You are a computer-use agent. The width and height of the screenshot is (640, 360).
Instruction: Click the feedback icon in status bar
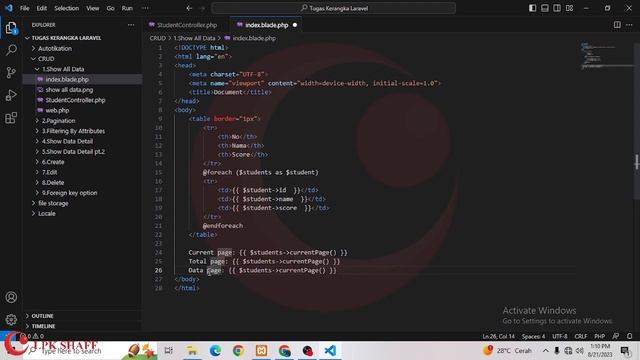[616, 336]
